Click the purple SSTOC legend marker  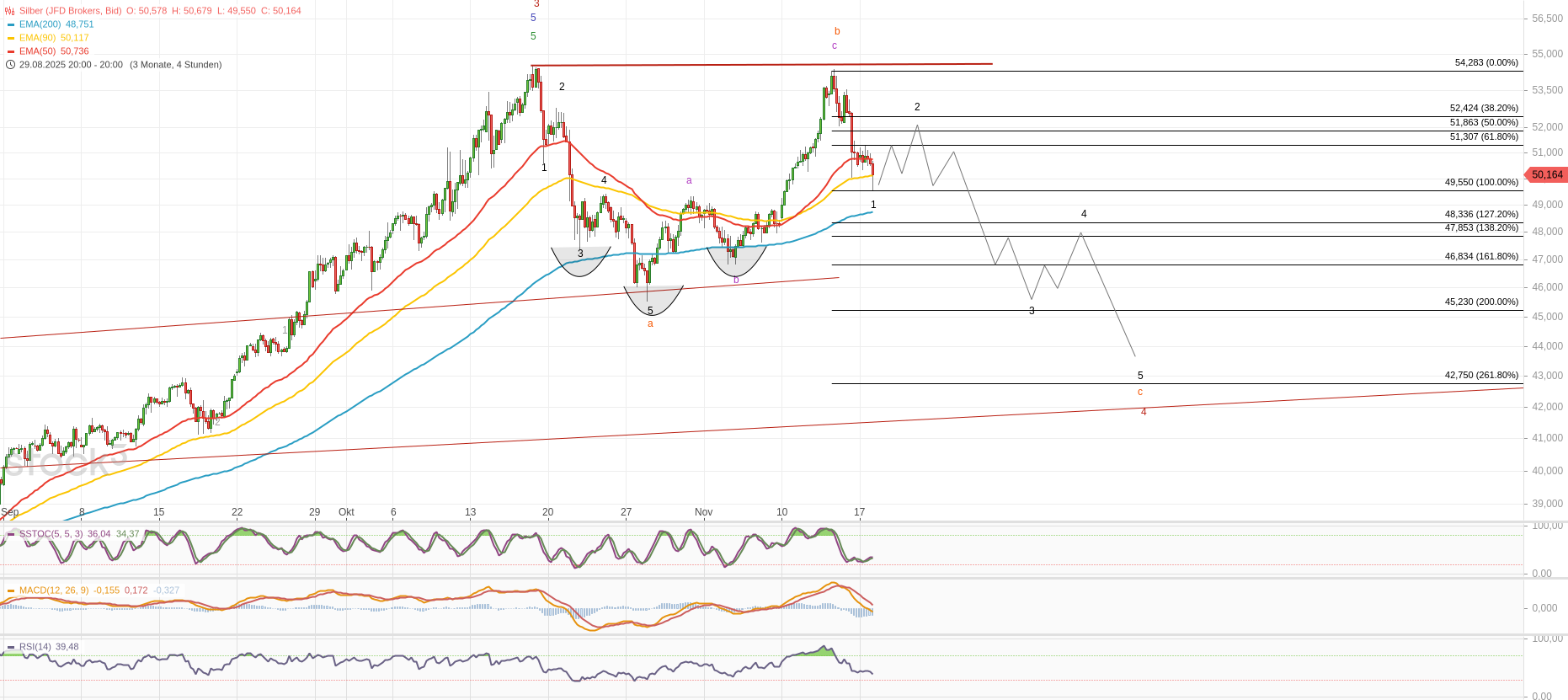click(11, 534)
